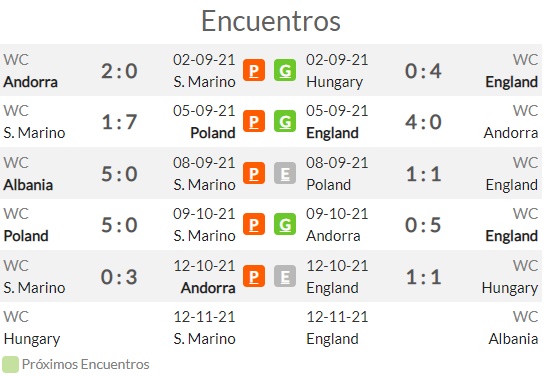Image resolution: width=545 pixels, height=376 pixels.
Task: Click green G badge for Hungary vs England
Action: click(285, 70)
